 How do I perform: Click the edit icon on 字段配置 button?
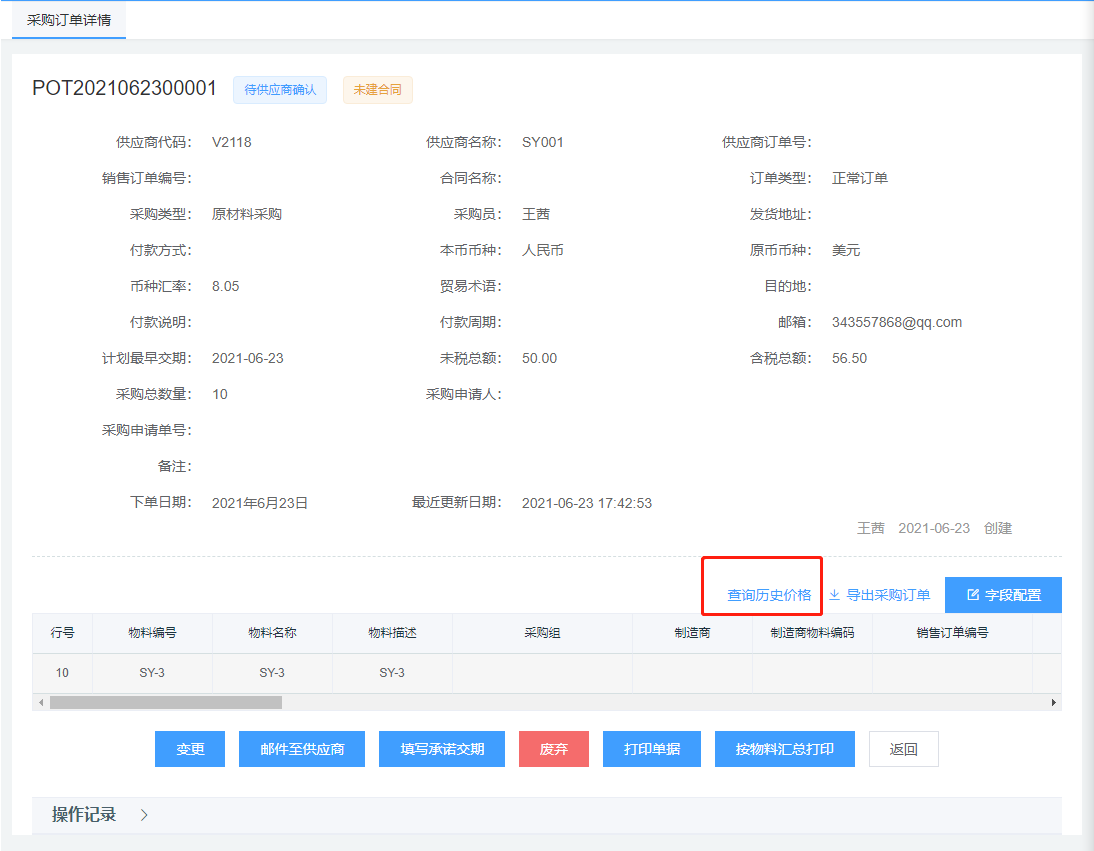point(972,595)
